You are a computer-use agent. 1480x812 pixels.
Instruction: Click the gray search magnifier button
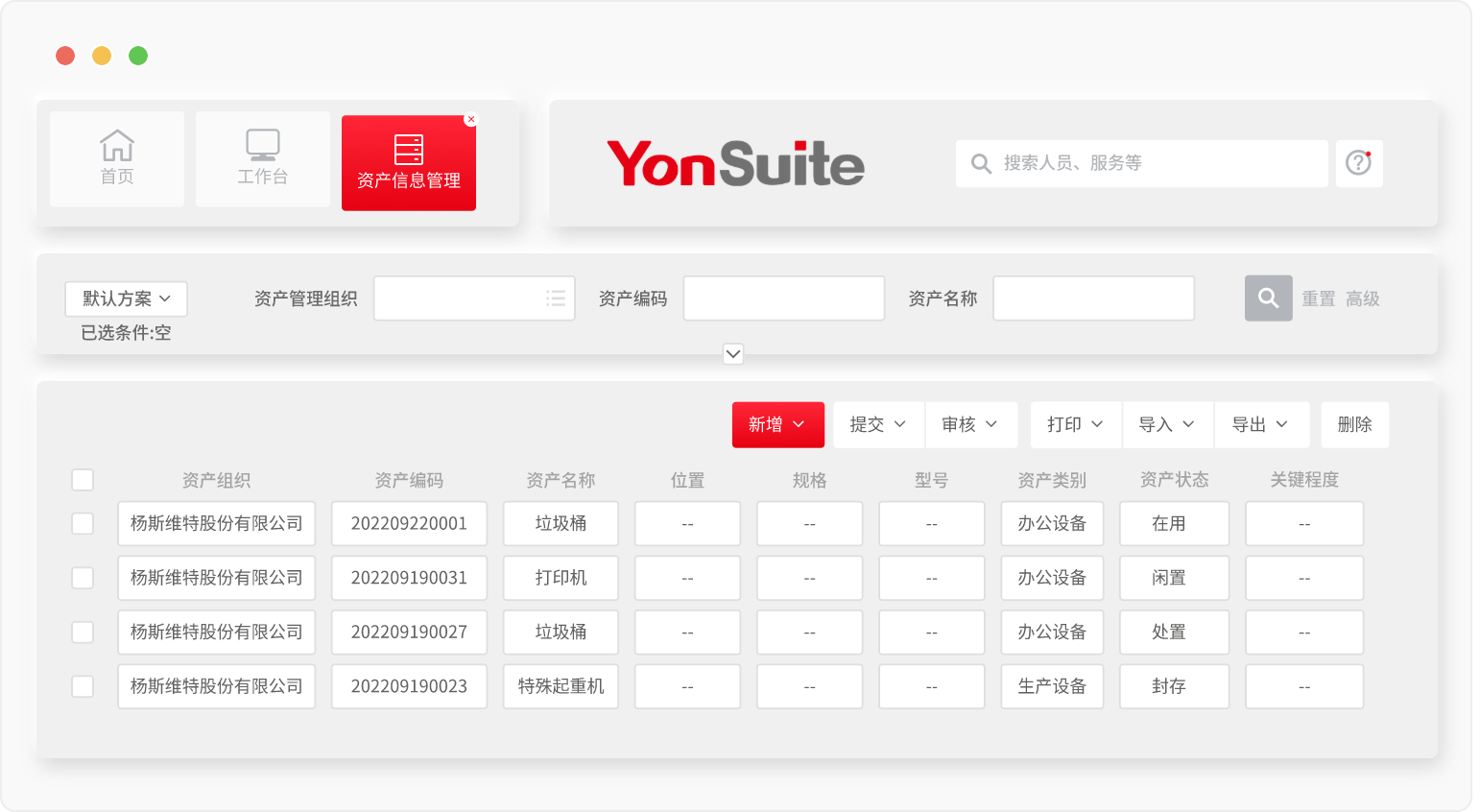pos(1268,299)
